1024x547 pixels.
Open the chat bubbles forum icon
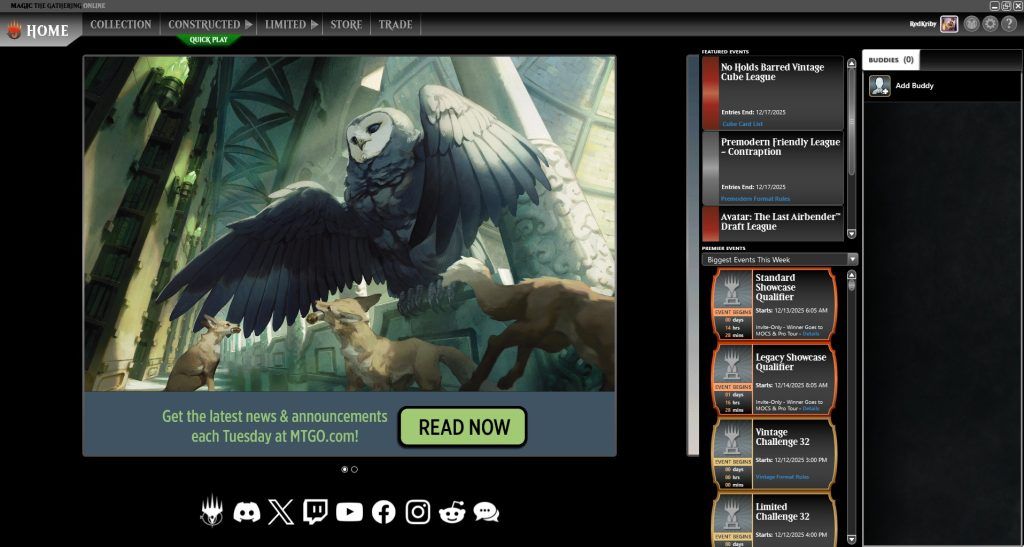486,512
